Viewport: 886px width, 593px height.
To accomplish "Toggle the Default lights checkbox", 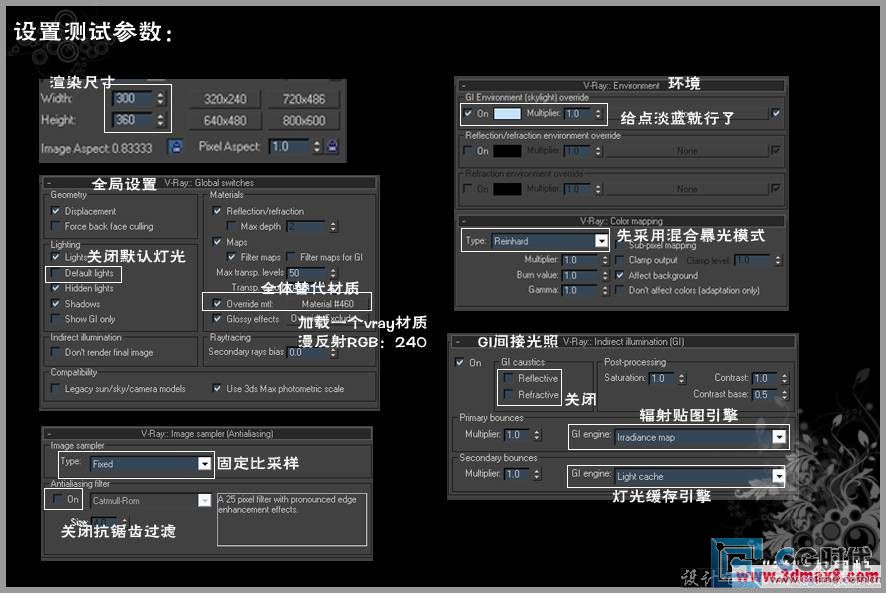I will click(55, 274).
